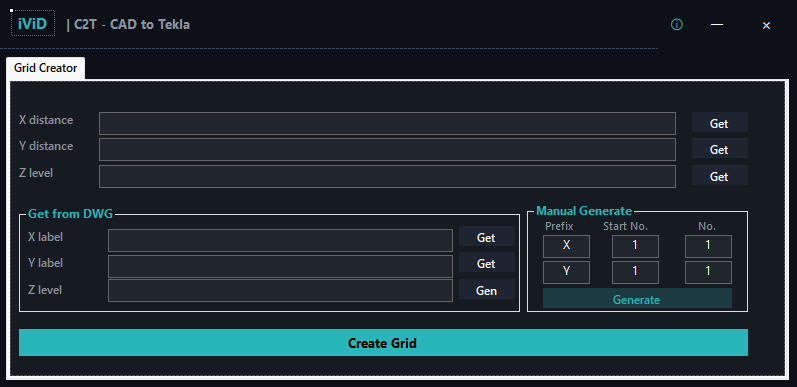Click Get button for X distance
The height and width of the screenshot is (387, 797).
719,123
